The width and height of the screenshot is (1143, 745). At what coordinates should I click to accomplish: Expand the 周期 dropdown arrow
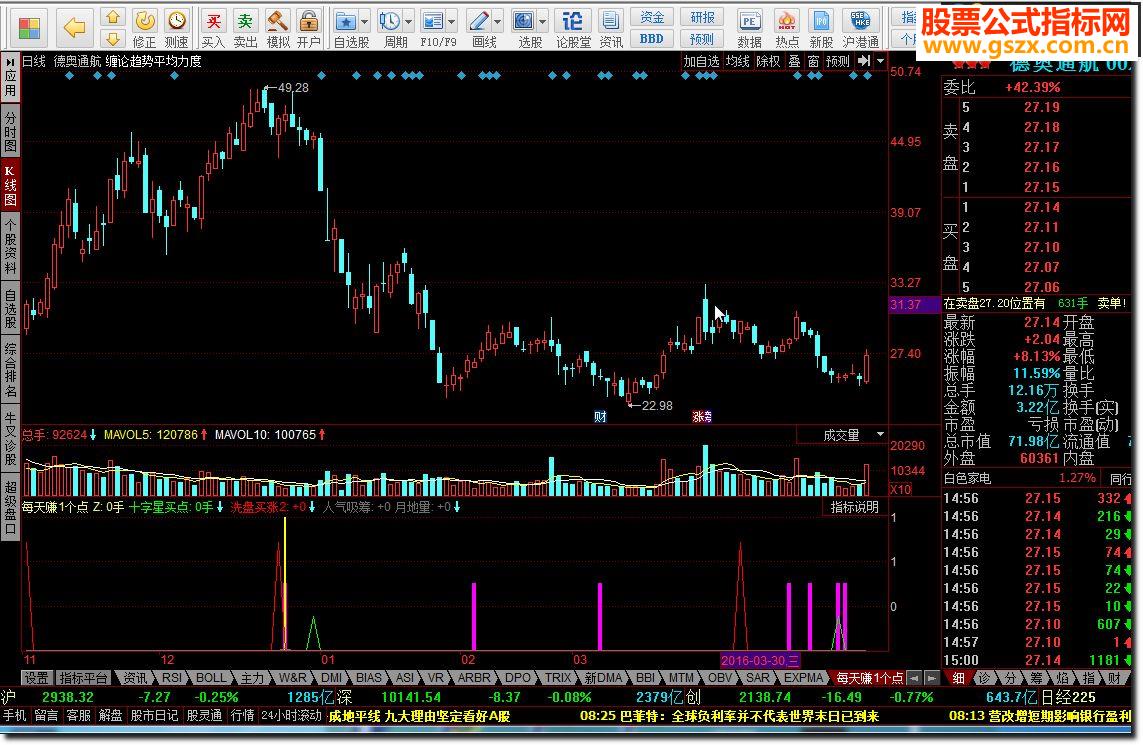tap(408, 21)
